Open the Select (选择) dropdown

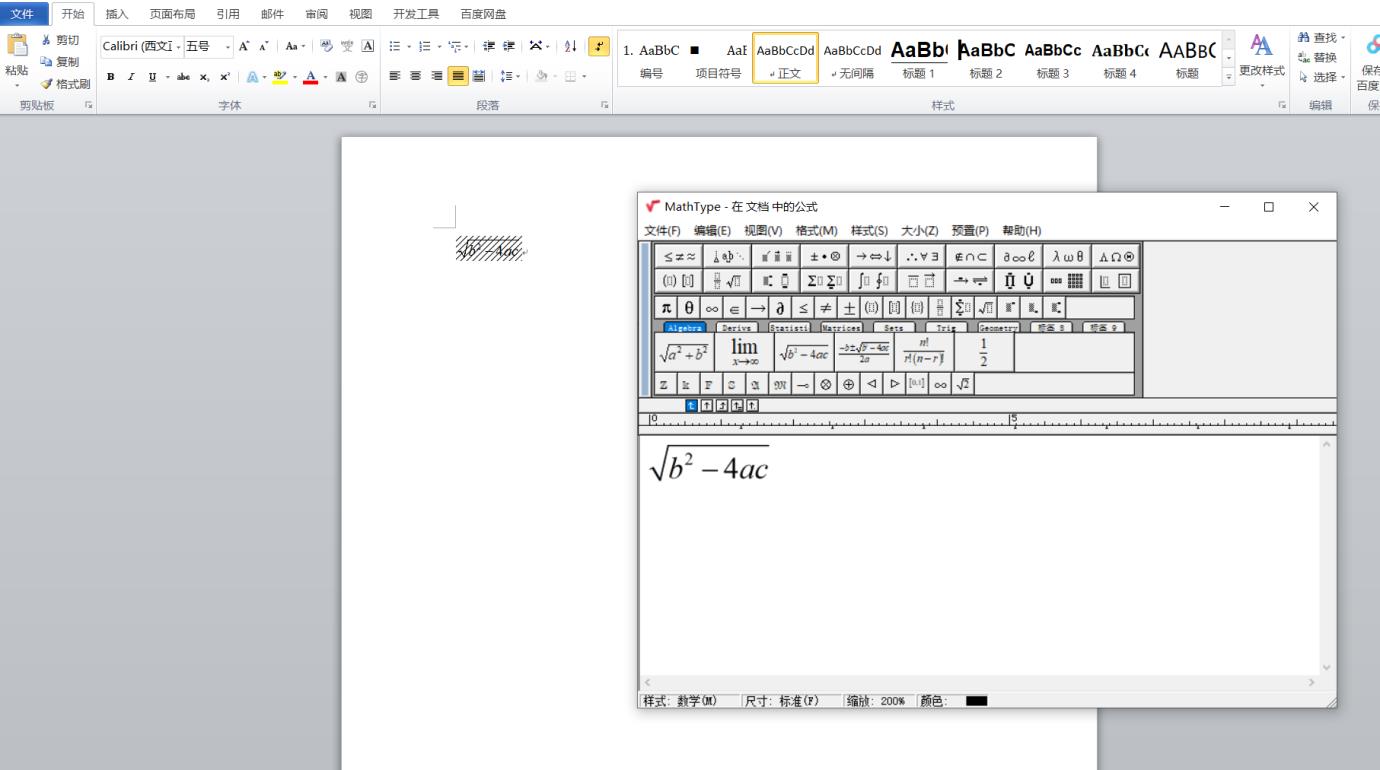tap(1322, 77)
